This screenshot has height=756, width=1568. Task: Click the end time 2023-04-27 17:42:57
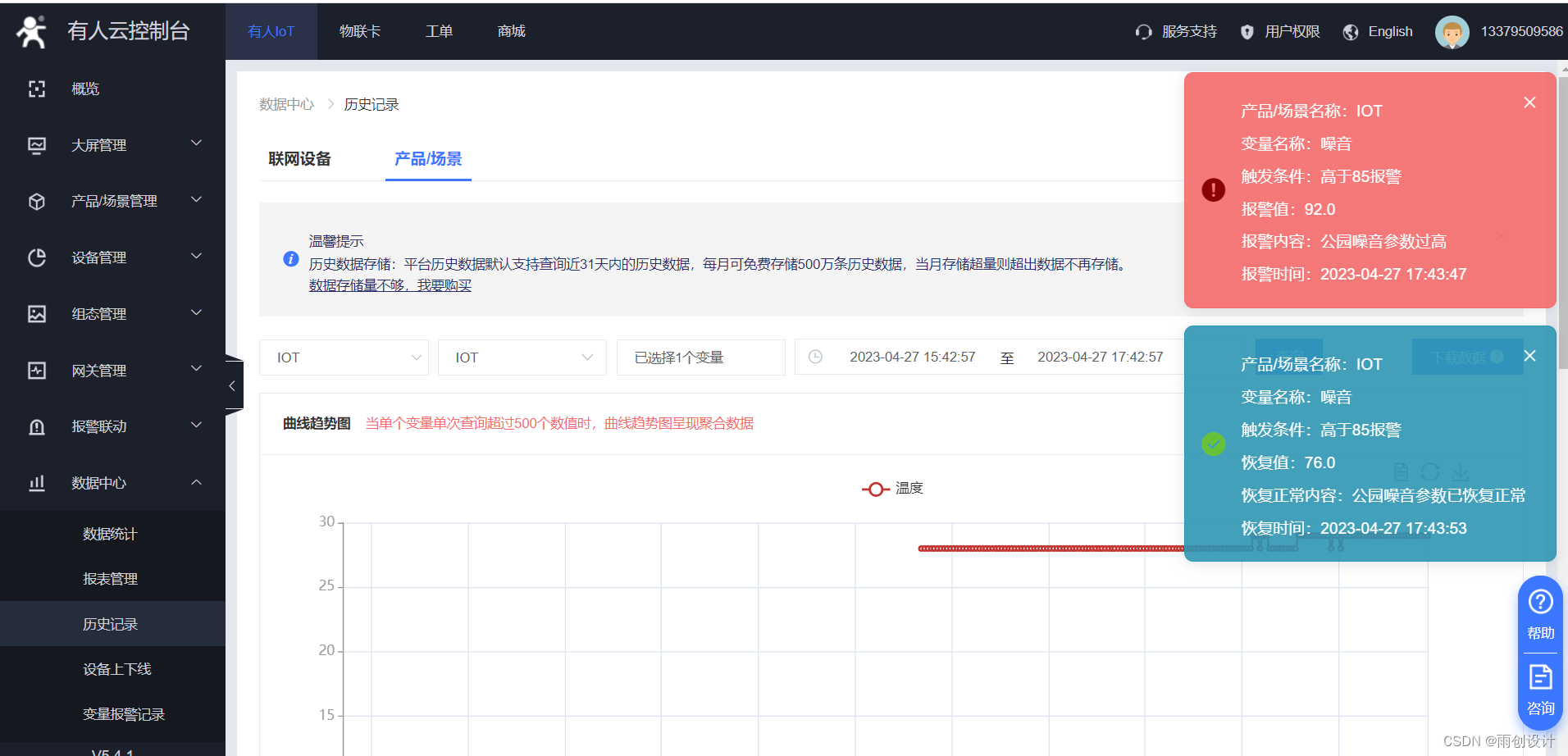click(x=1100, y=357)
